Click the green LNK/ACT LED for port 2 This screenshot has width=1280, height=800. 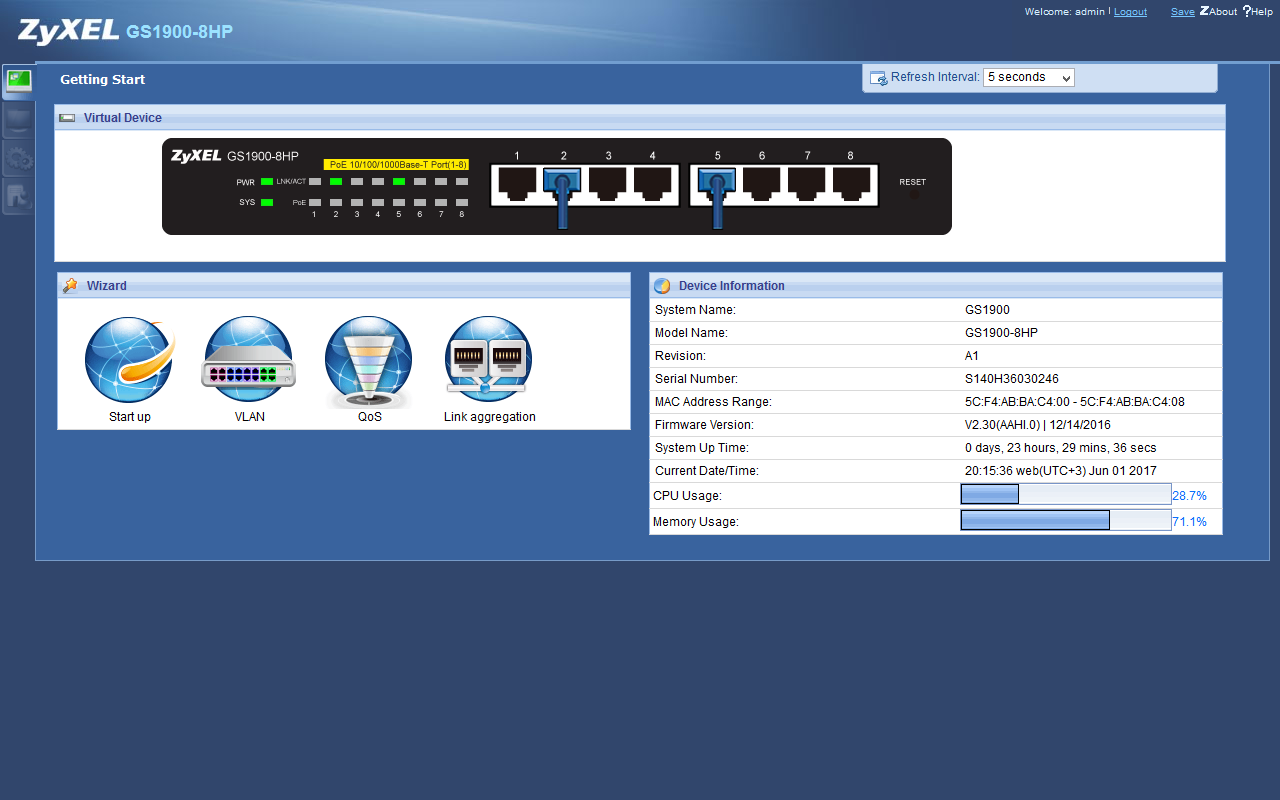coord(336,181)
